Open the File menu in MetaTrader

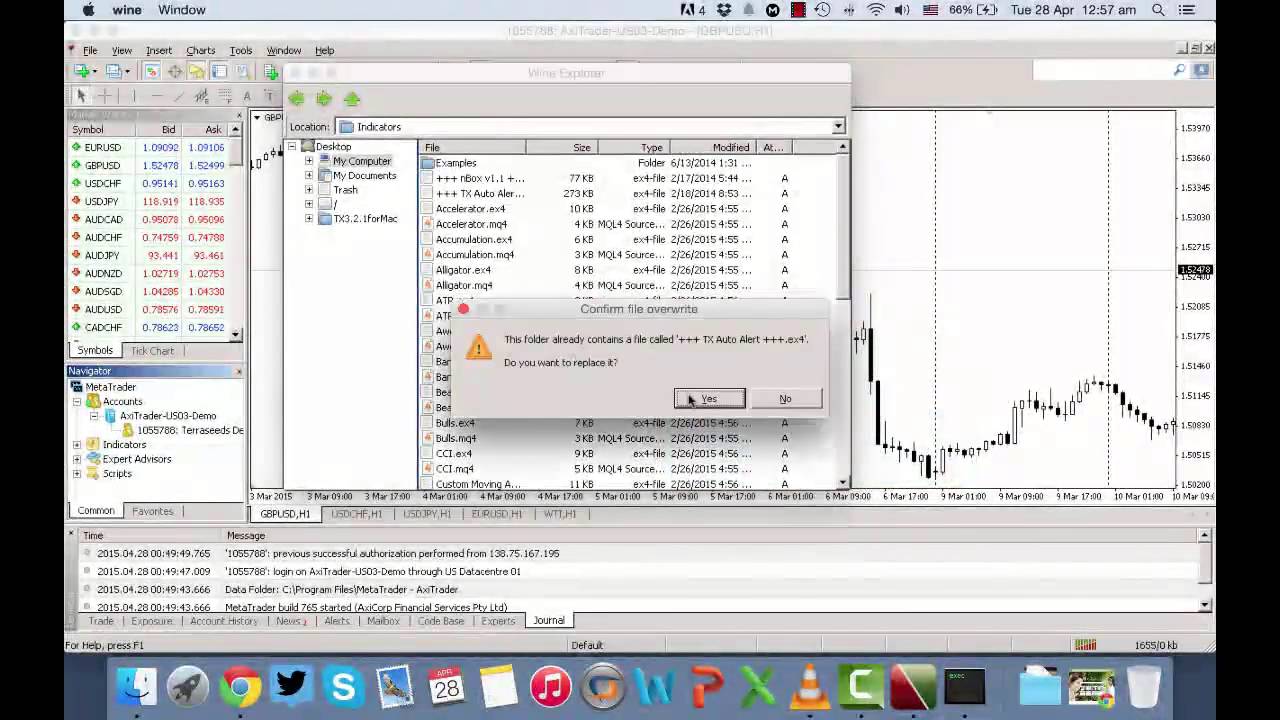click(90, 50)
